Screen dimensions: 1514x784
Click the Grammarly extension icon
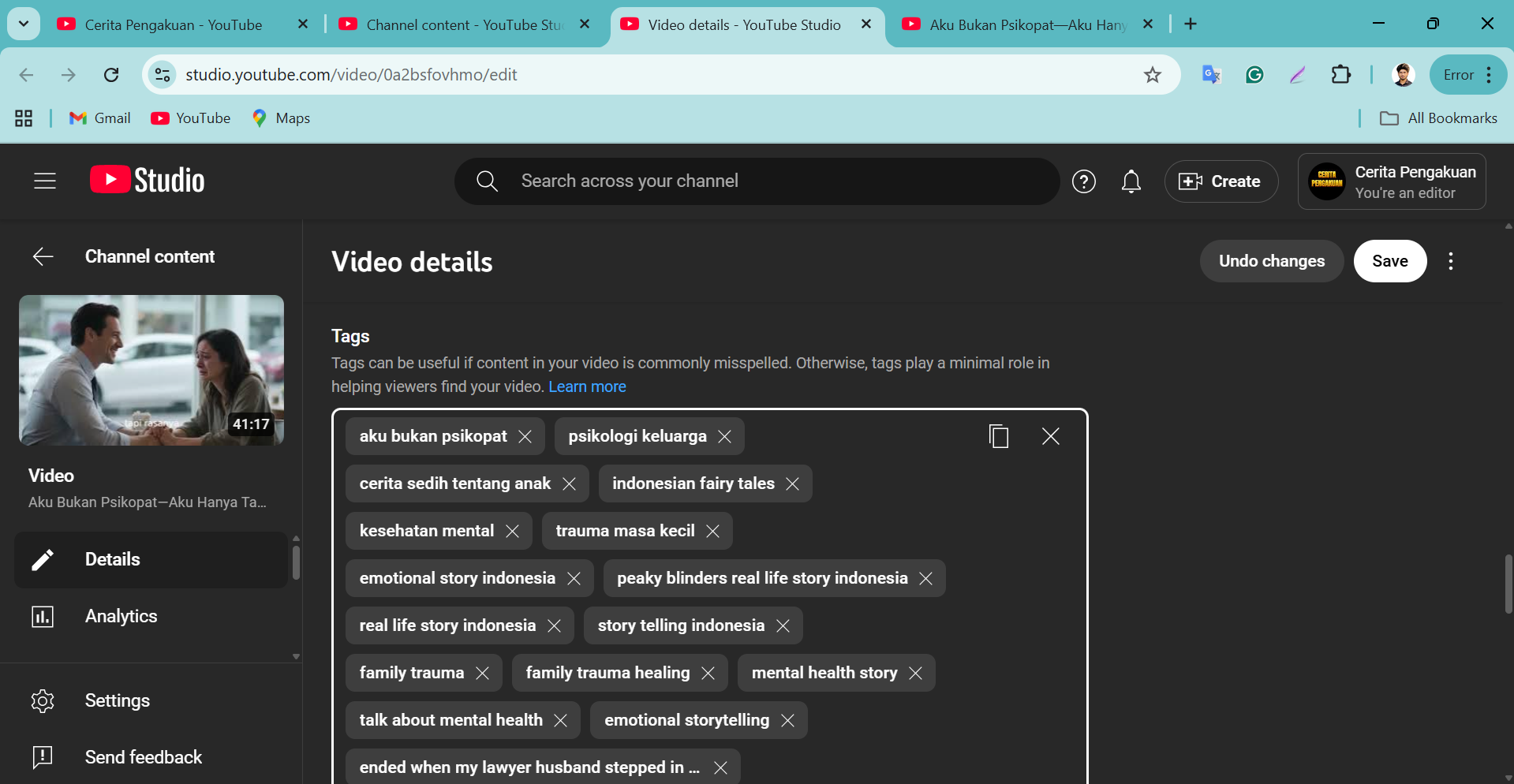coord(1254,74)
